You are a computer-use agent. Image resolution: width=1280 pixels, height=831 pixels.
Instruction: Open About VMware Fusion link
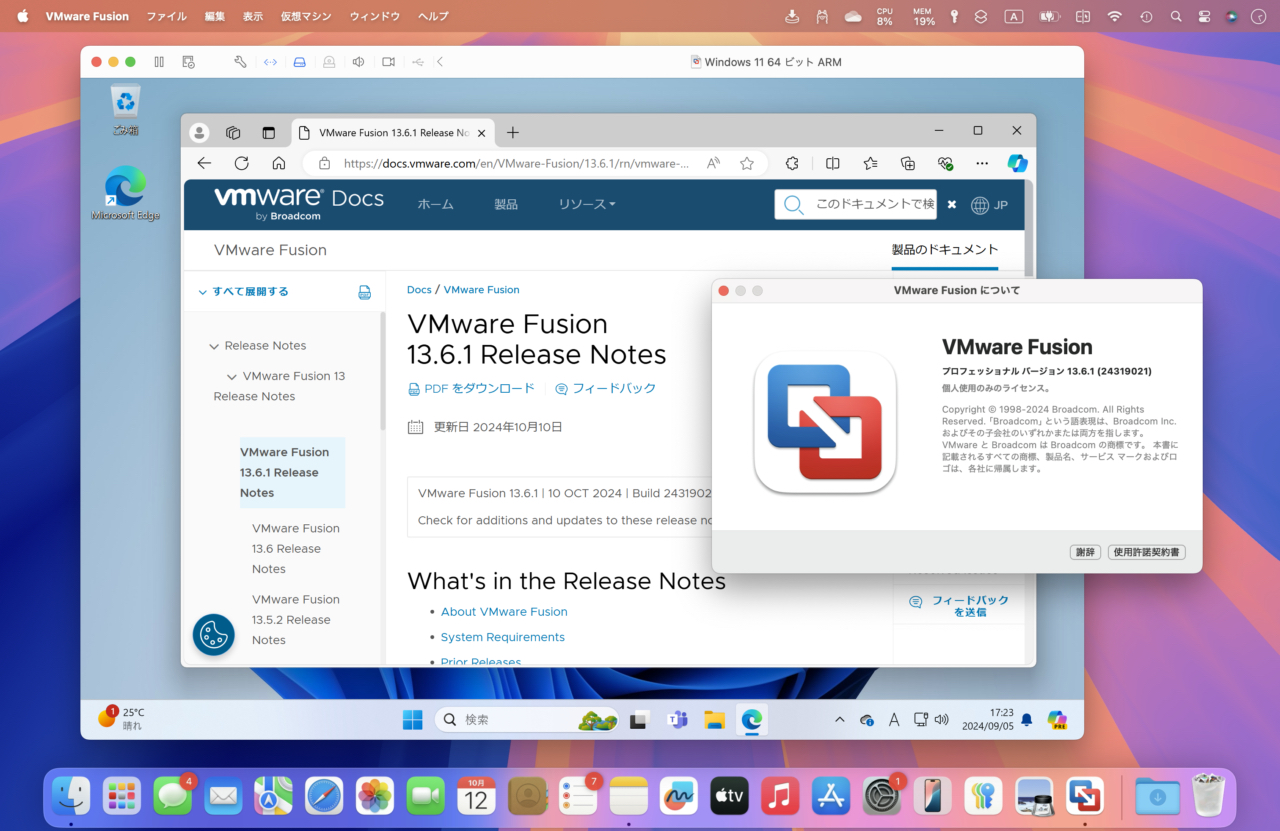pyautogui.click(x=504, y=611)
